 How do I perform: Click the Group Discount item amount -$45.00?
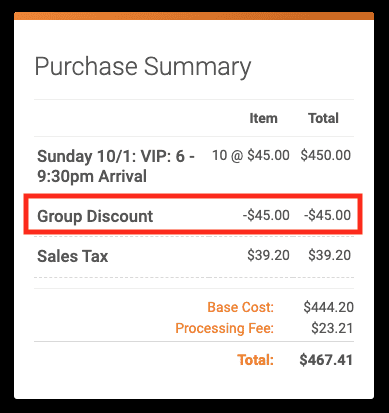tap(266, 215)
